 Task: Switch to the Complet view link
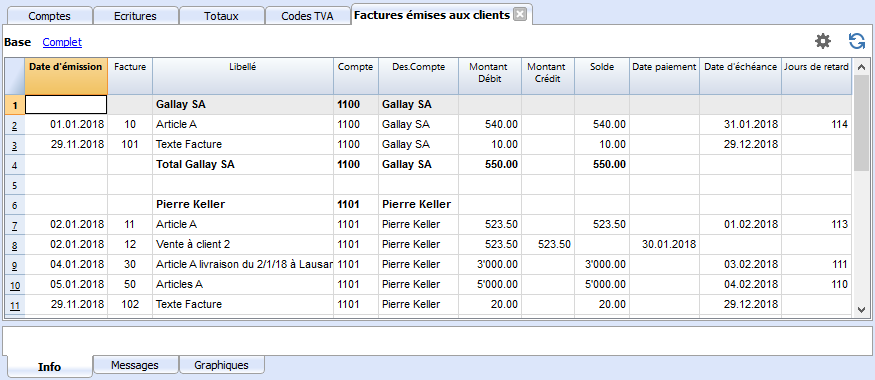[x=62, y=42]
